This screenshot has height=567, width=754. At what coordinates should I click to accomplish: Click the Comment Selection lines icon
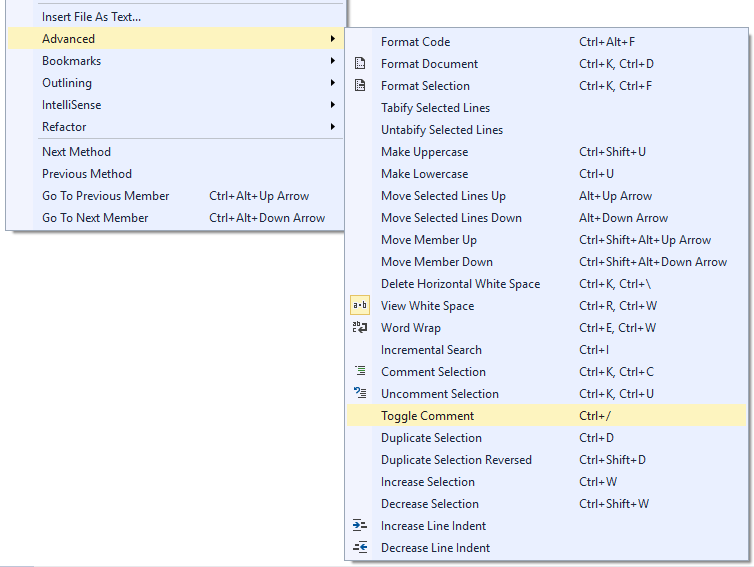pyautogui.click(x=360, y=371)
